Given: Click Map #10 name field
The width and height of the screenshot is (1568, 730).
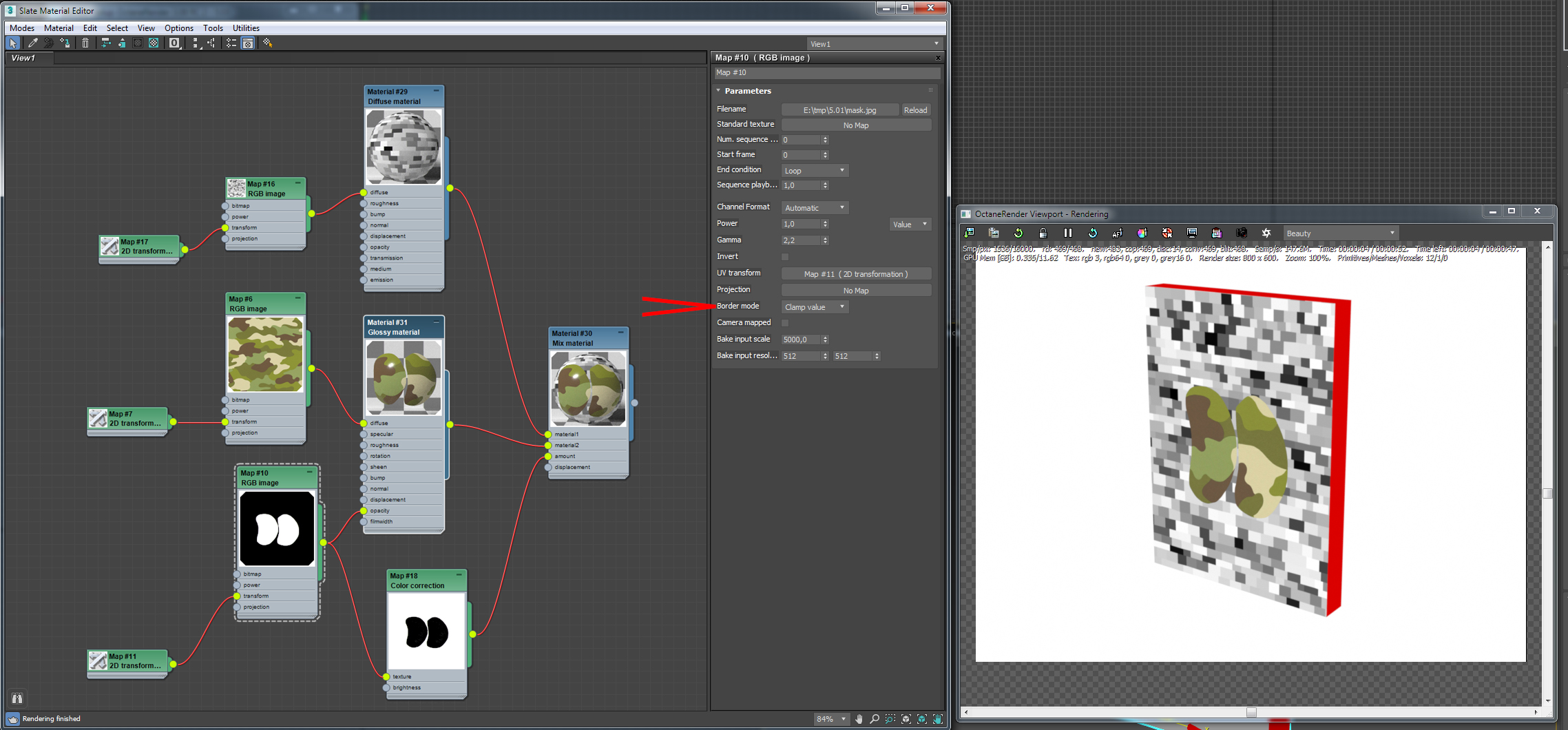Looking at the screenshot, I should pos(826,73).
